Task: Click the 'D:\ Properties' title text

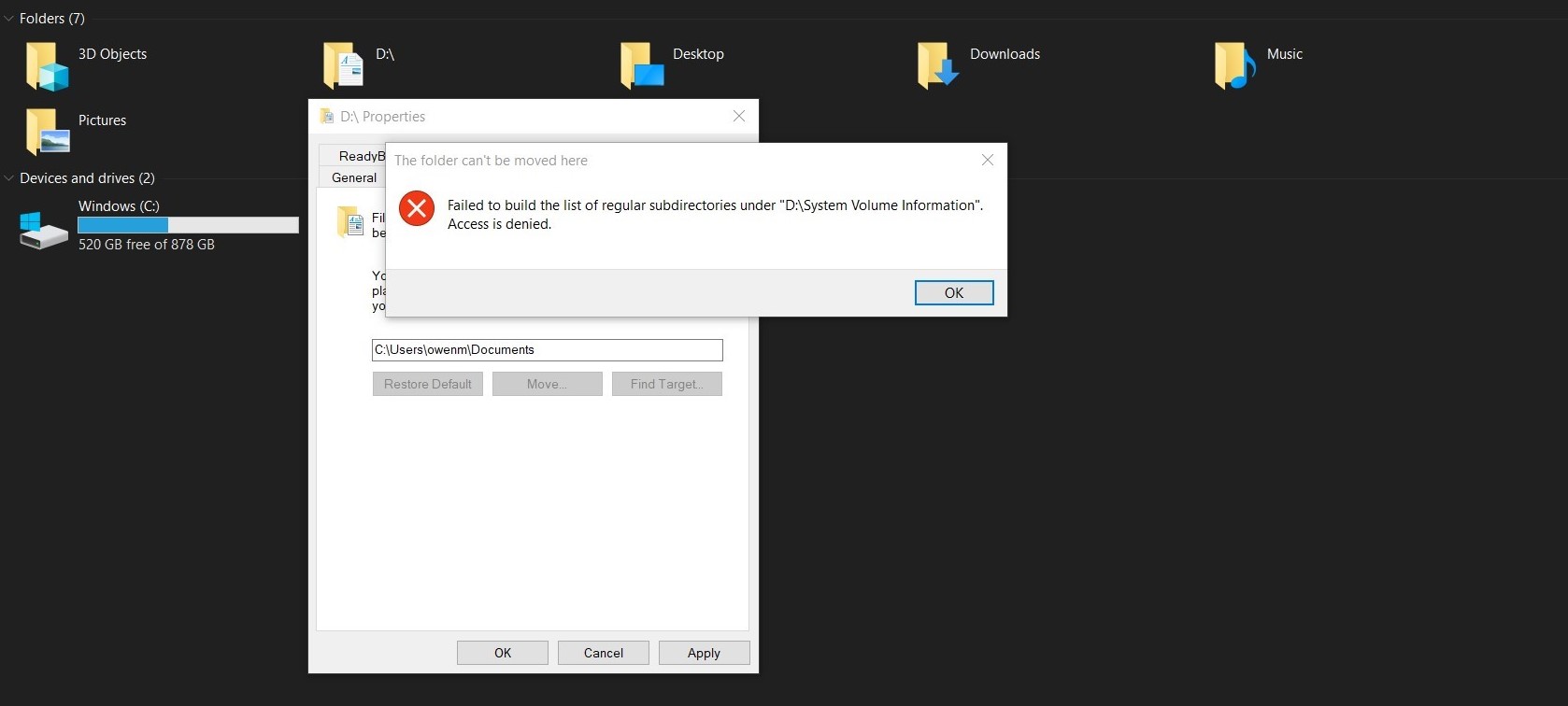Action: point(382,117)
